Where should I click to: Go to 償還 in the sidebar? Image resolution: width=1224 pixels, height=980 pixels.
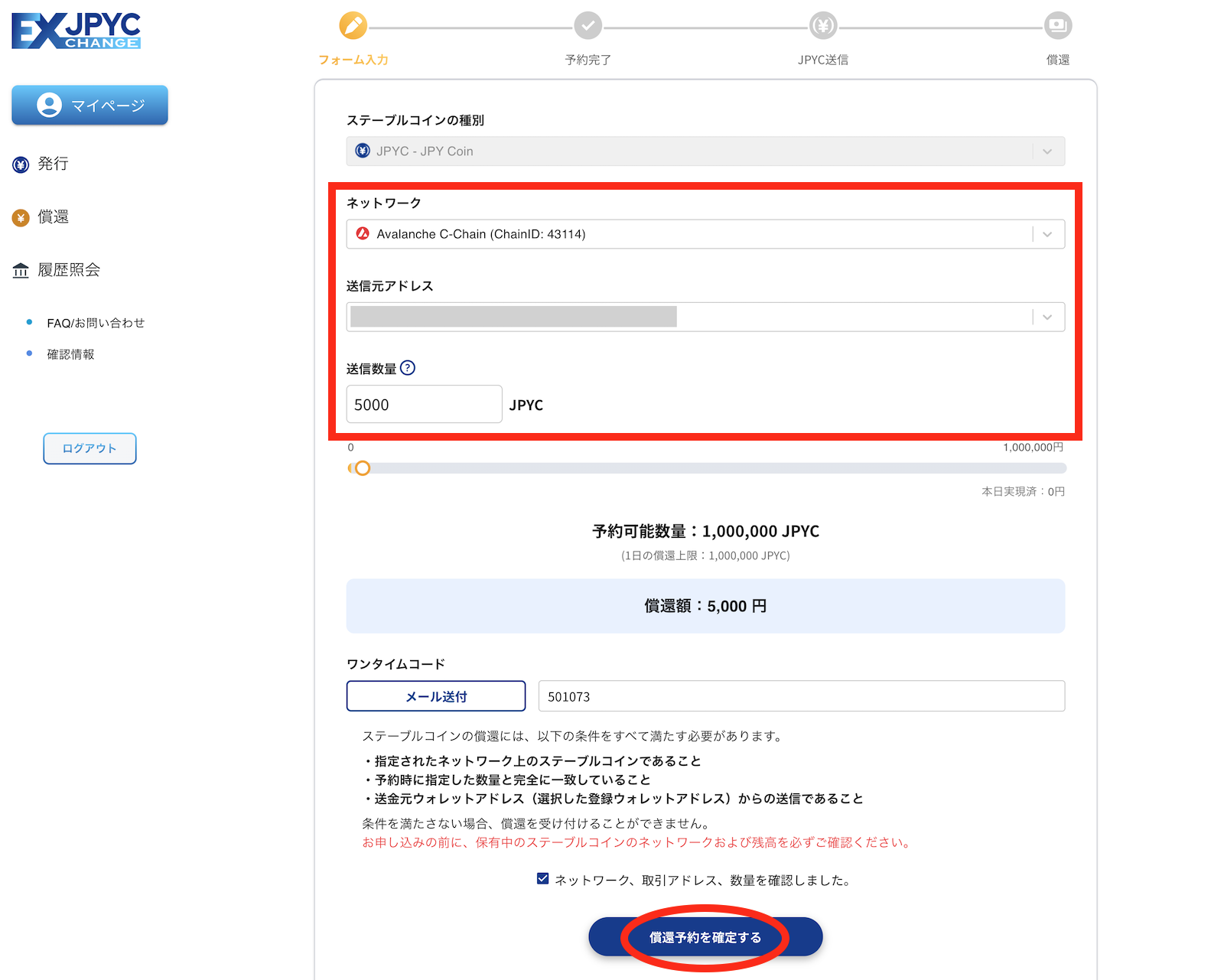[52, 217]
